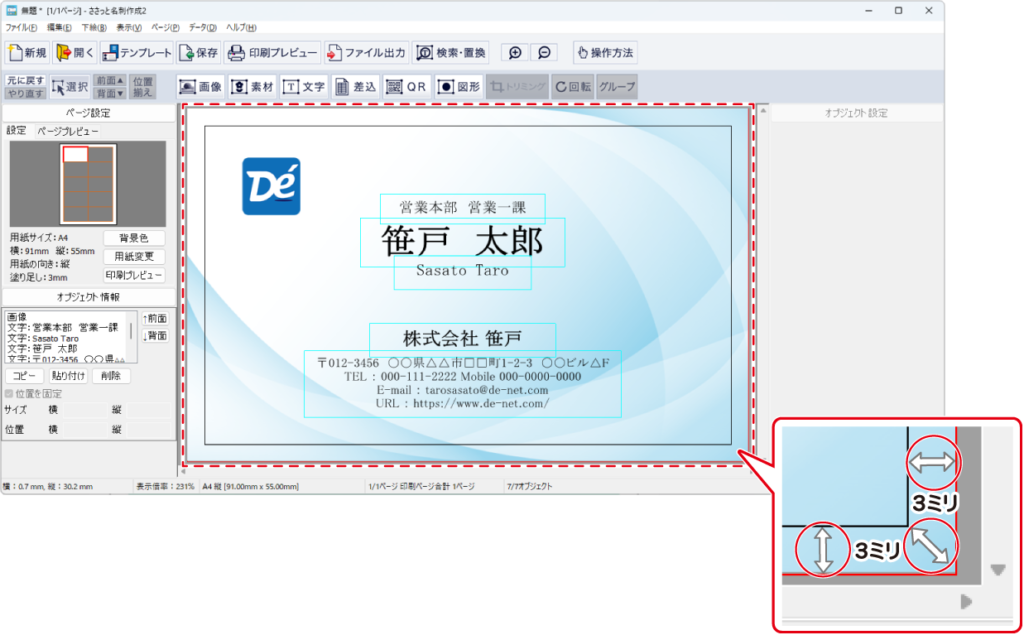Open the 素材 materials tool
The height and width of the screenshot is (635, 1024).
pyautogui.click(x=252, y=87)
